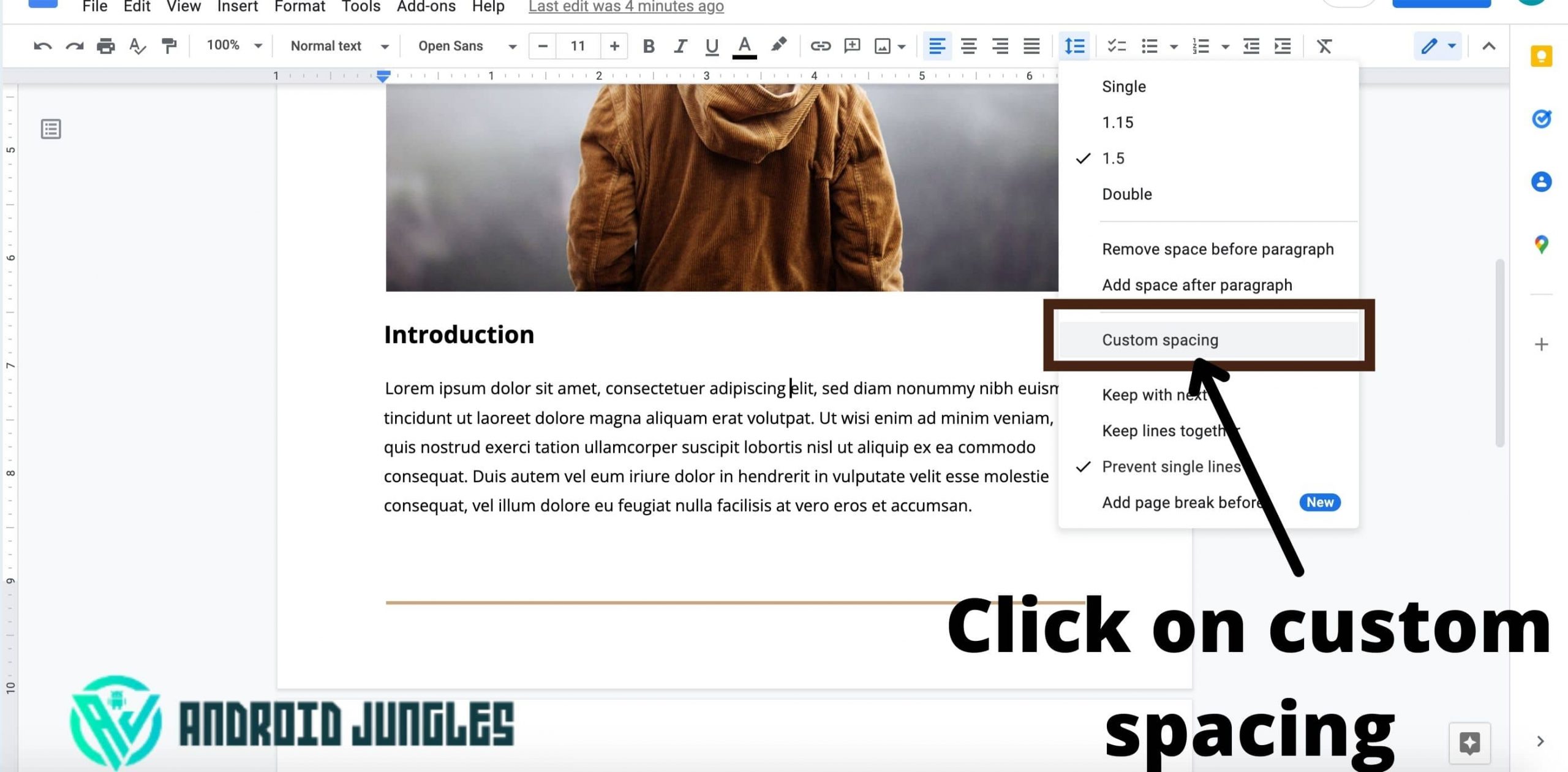Toggle bold formatting
Screen dimensions: 1568x772
649,46
